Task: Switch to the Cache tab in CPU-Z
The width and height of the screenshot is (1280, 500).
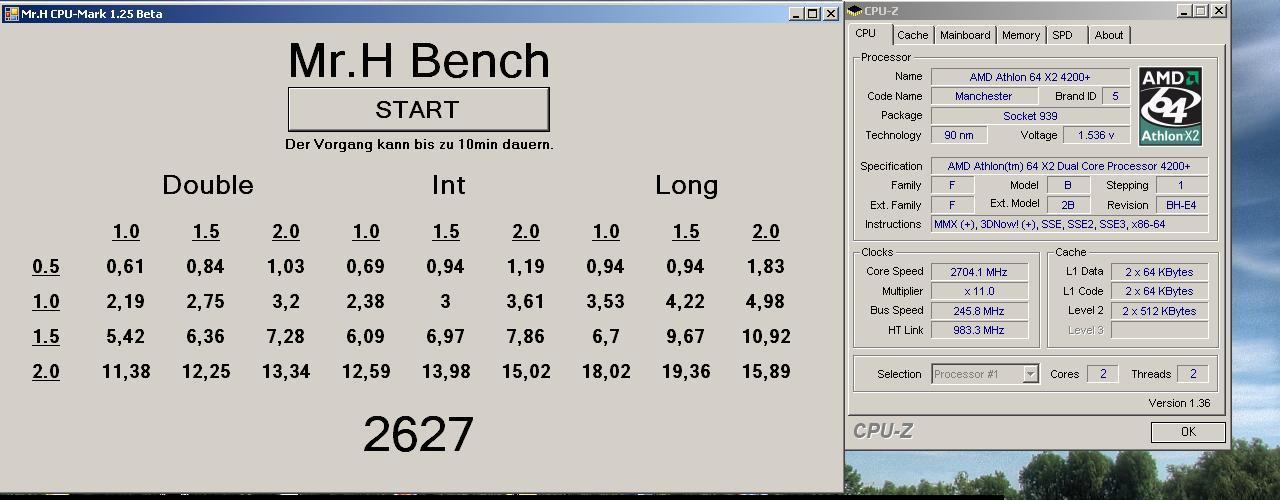Action: pos(912,35)
